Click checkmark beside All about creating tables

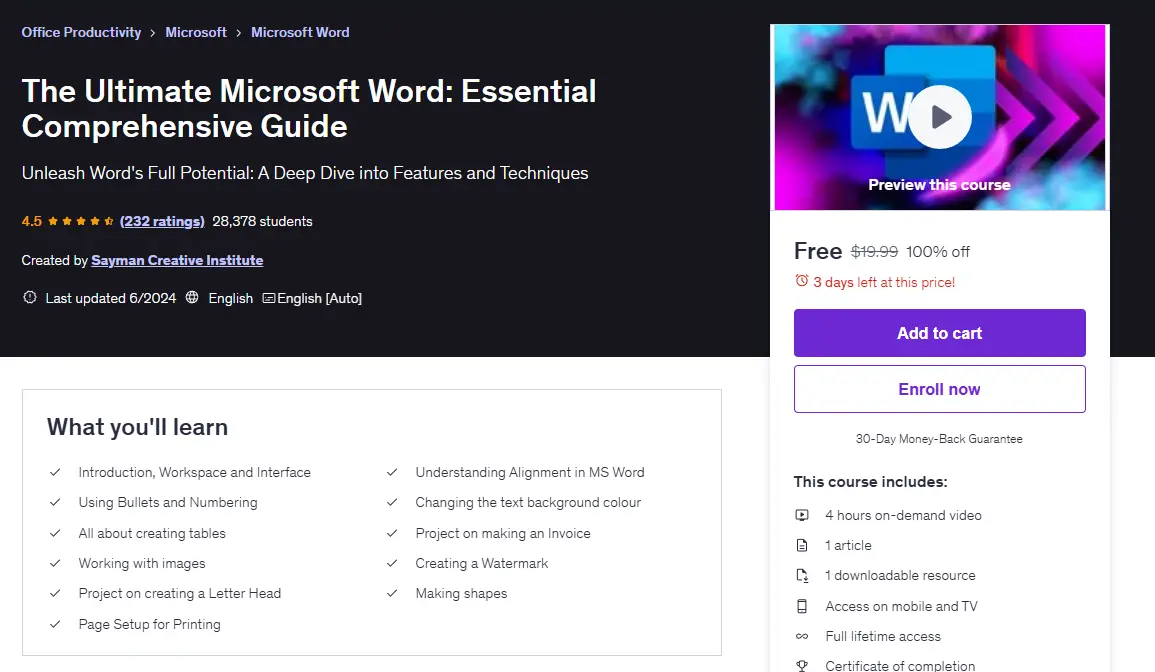(x=55, y=533)
